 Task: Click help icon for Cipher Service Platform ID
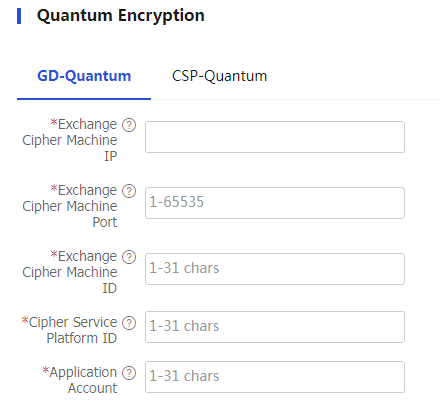129,323
